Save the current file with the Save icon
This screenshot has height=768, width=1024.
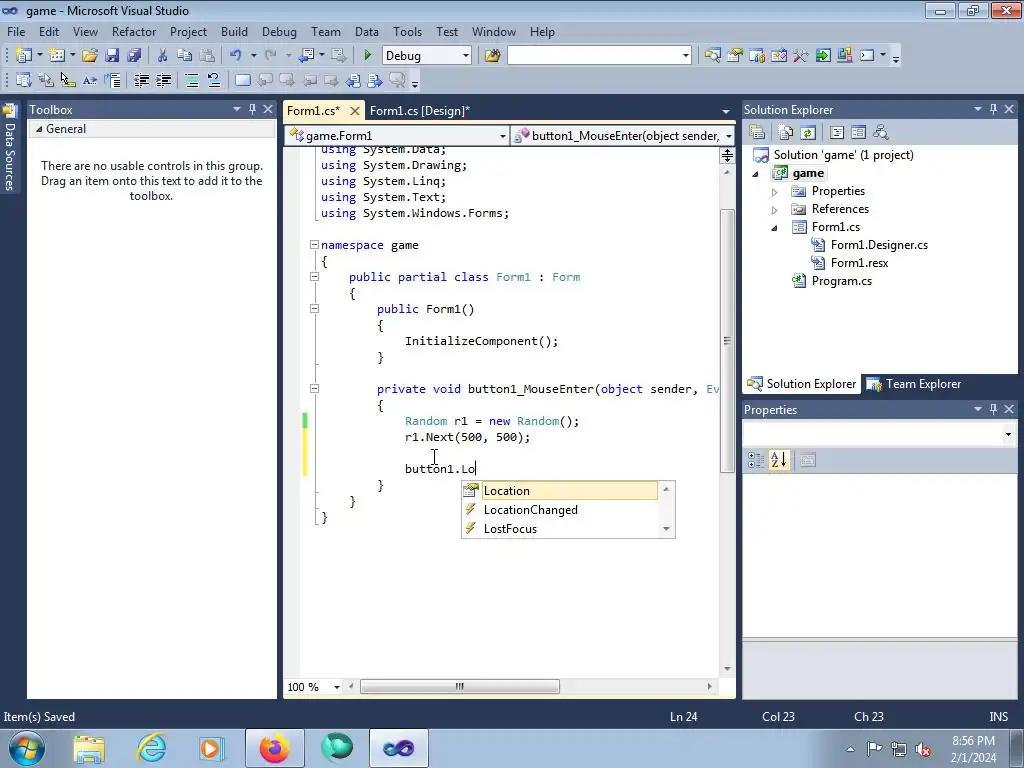pyautogui.click(x=112, y=56)
